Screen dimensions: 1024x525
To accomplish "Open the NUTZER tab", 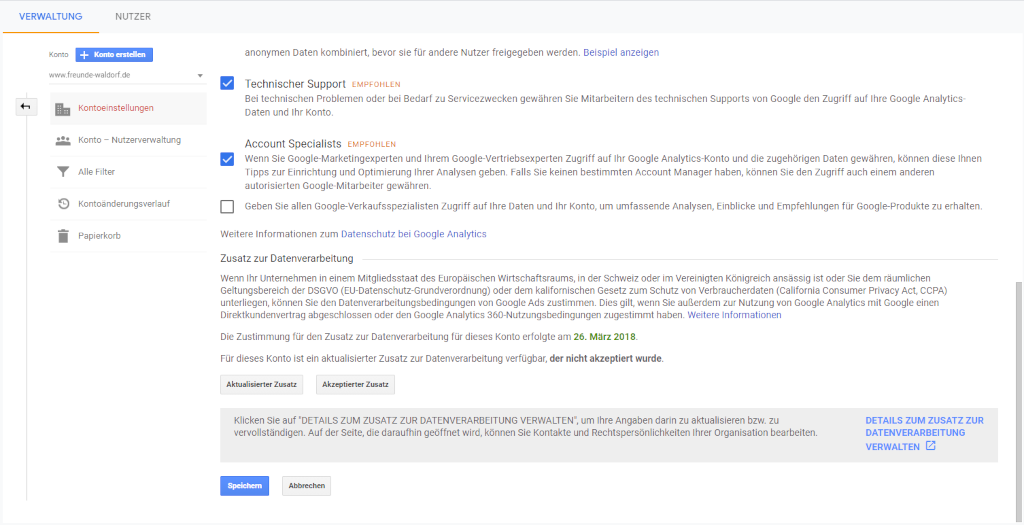I will tap(133, 16).
